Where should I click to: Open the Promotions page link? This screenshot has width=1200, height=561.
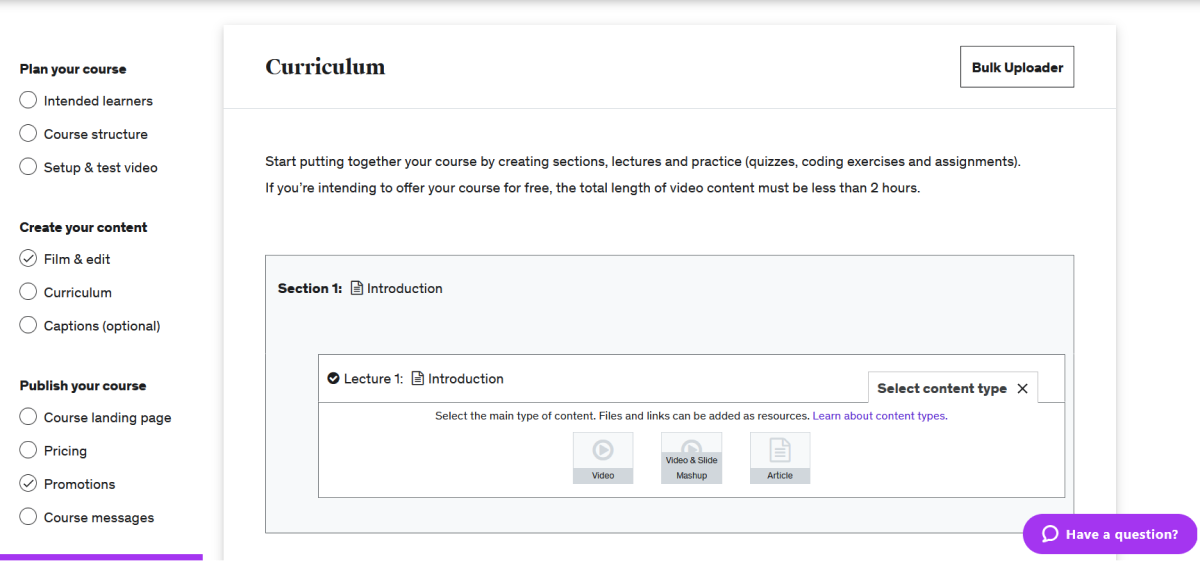tap(80, 484)
